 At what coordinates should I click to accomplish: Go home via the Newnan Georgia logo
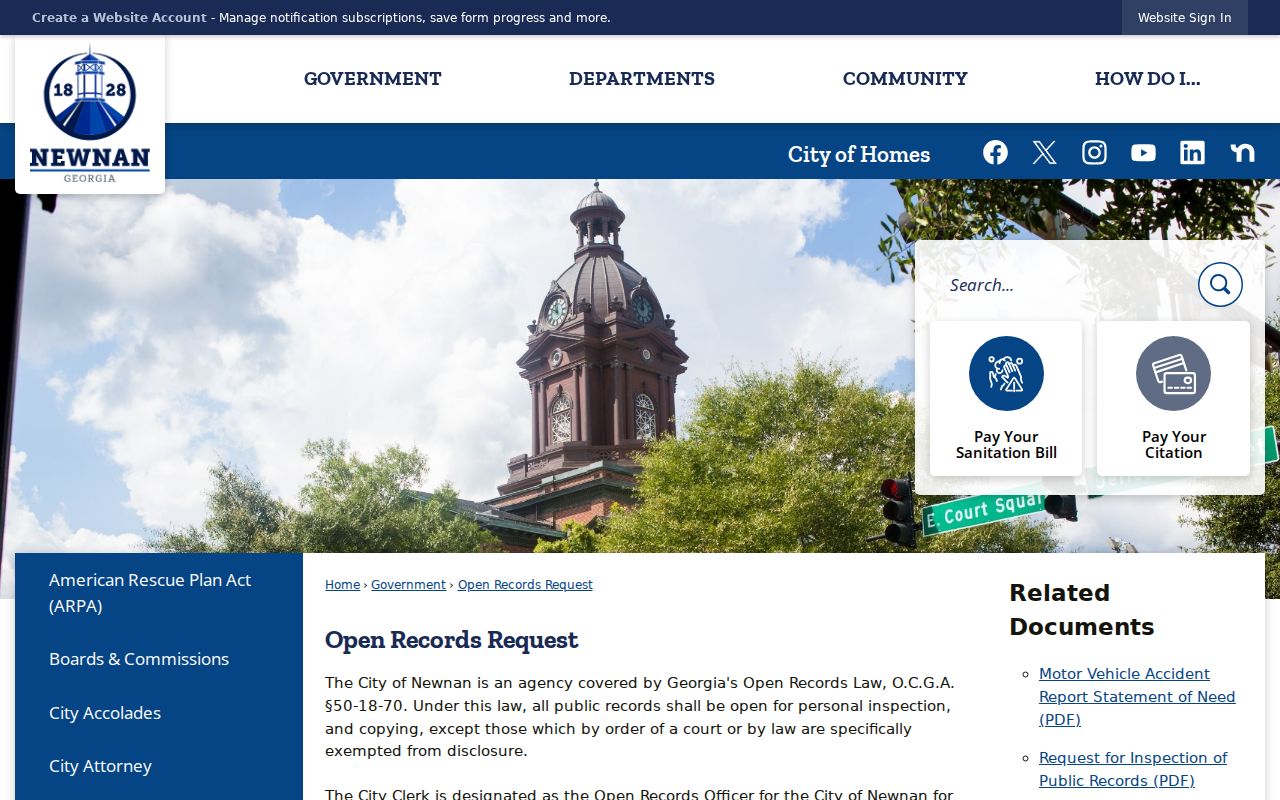tap(90, 114)
